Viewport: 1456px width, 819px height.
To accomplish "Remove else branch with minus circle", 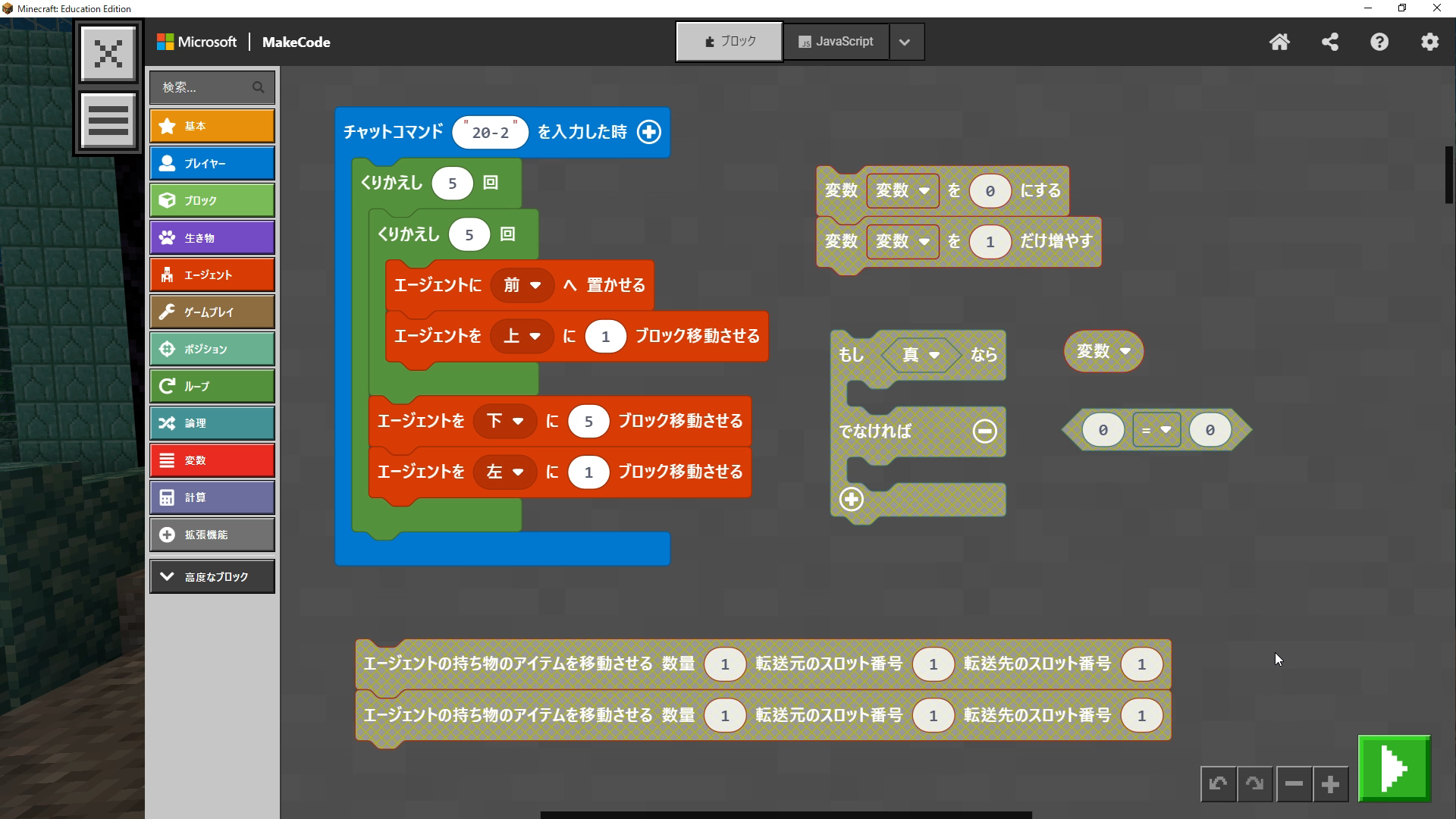I will 984,431.
